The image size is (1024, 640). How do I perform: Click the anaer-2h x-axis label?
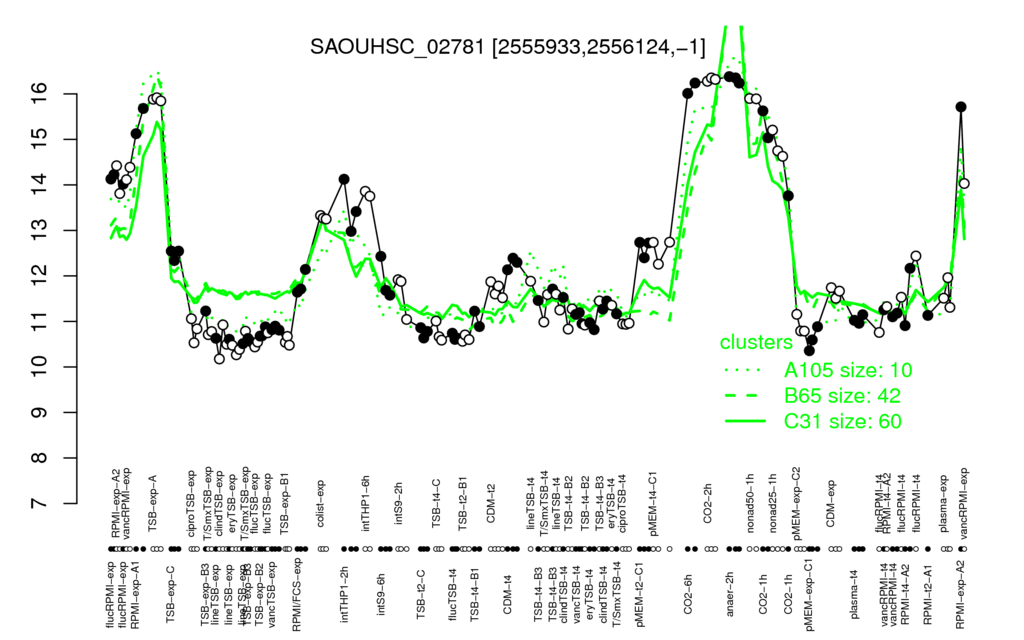730,594
